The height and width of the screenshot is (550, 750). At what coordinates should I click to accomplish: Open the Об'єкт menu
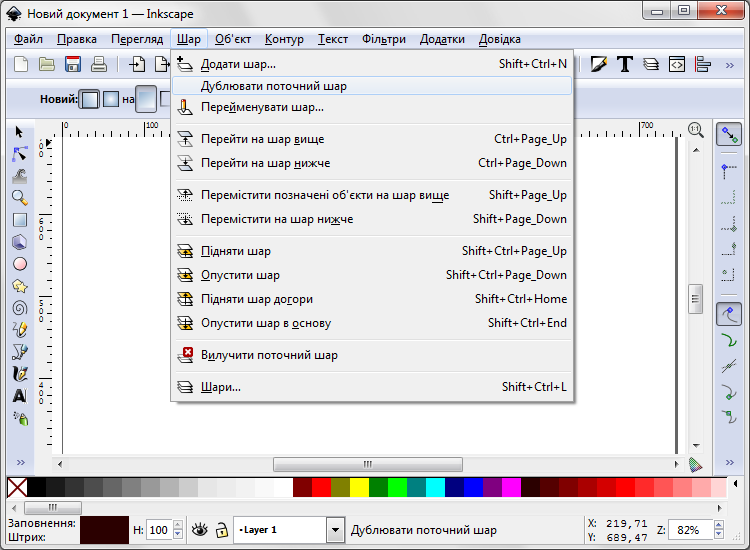click(232, 39)
